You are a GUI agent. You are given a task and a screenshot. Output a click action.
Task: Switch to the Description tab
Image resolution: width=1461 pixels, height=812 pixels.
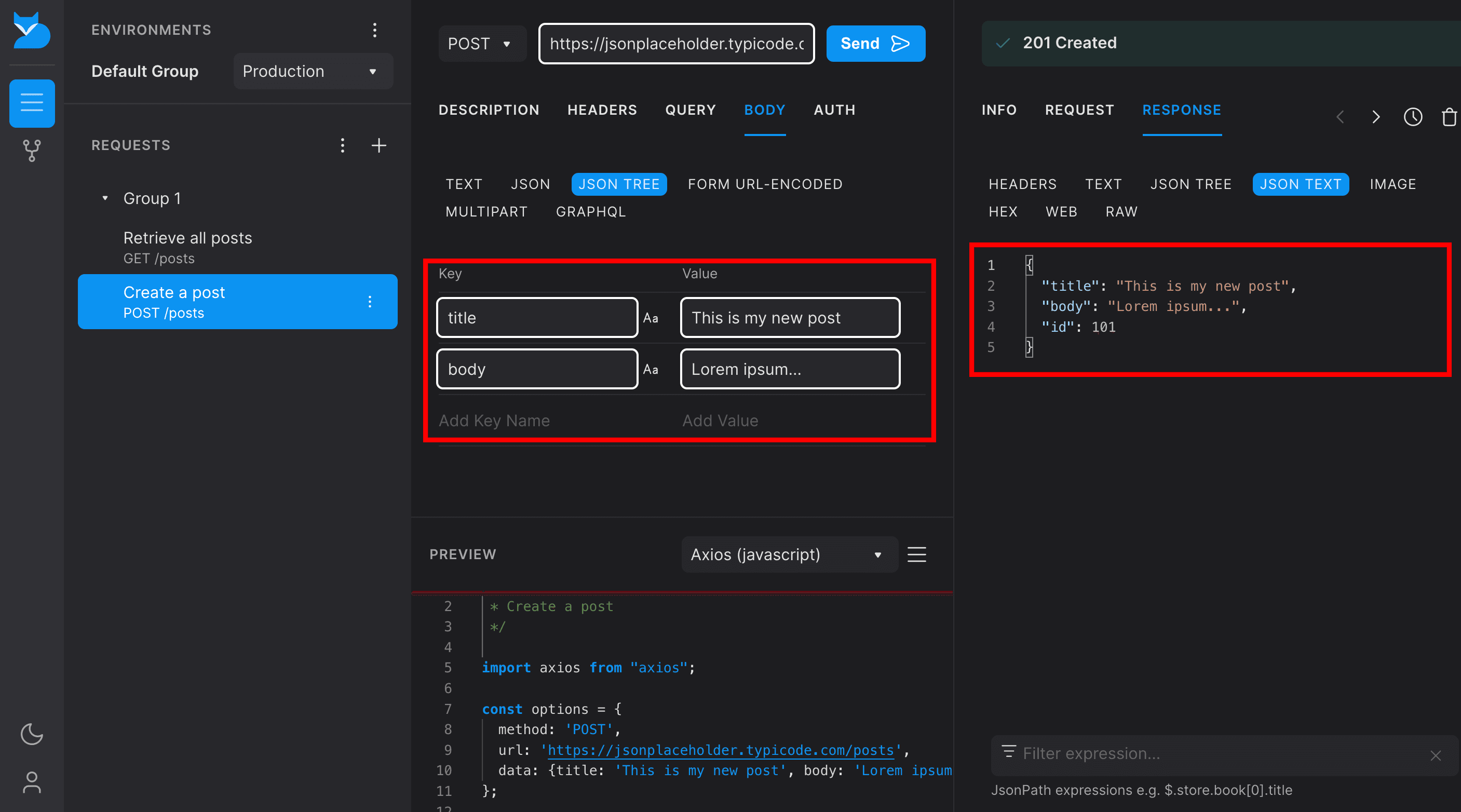489,110
